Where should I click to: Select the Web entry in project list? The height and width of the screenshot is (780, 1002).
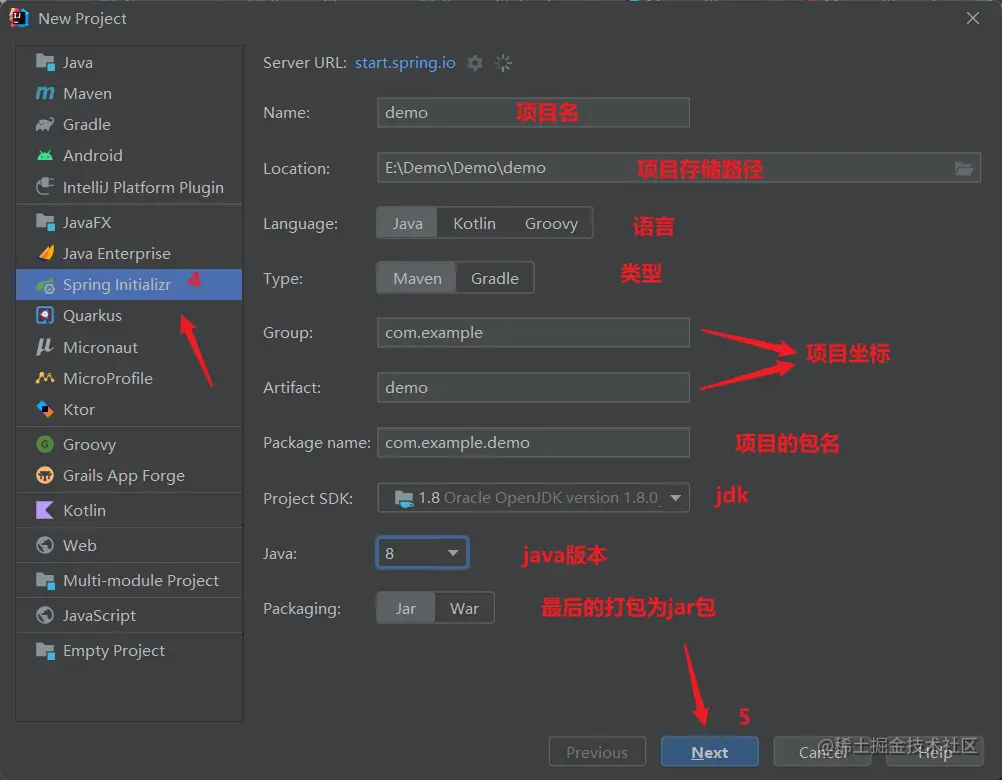[129, 545]
